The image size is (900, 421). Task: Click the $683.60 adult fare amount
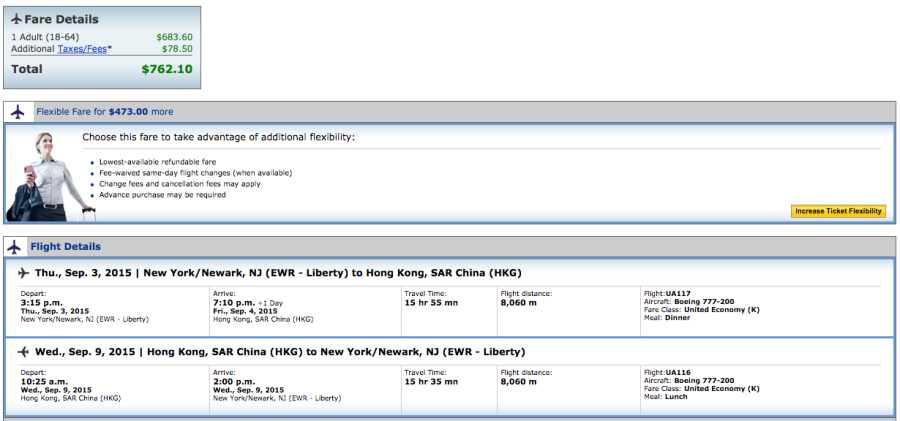pos(174,37)
